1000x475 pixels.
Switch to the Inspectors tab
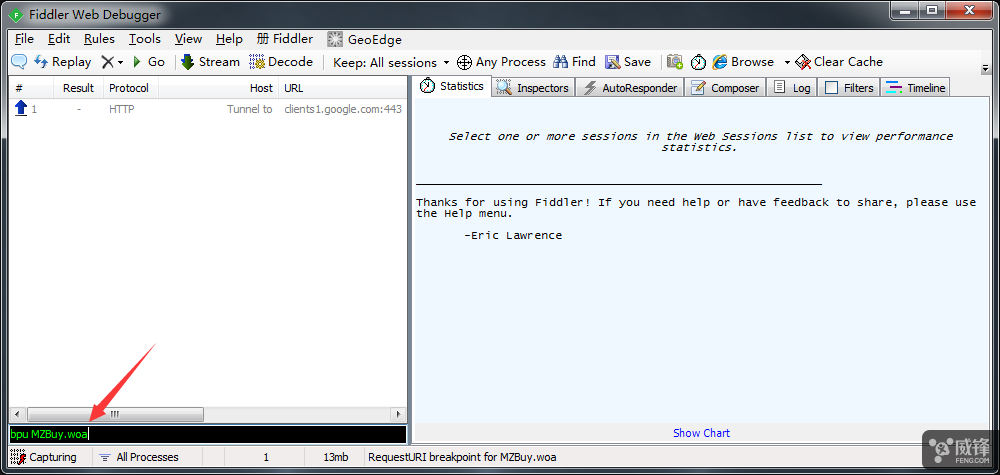533,87
